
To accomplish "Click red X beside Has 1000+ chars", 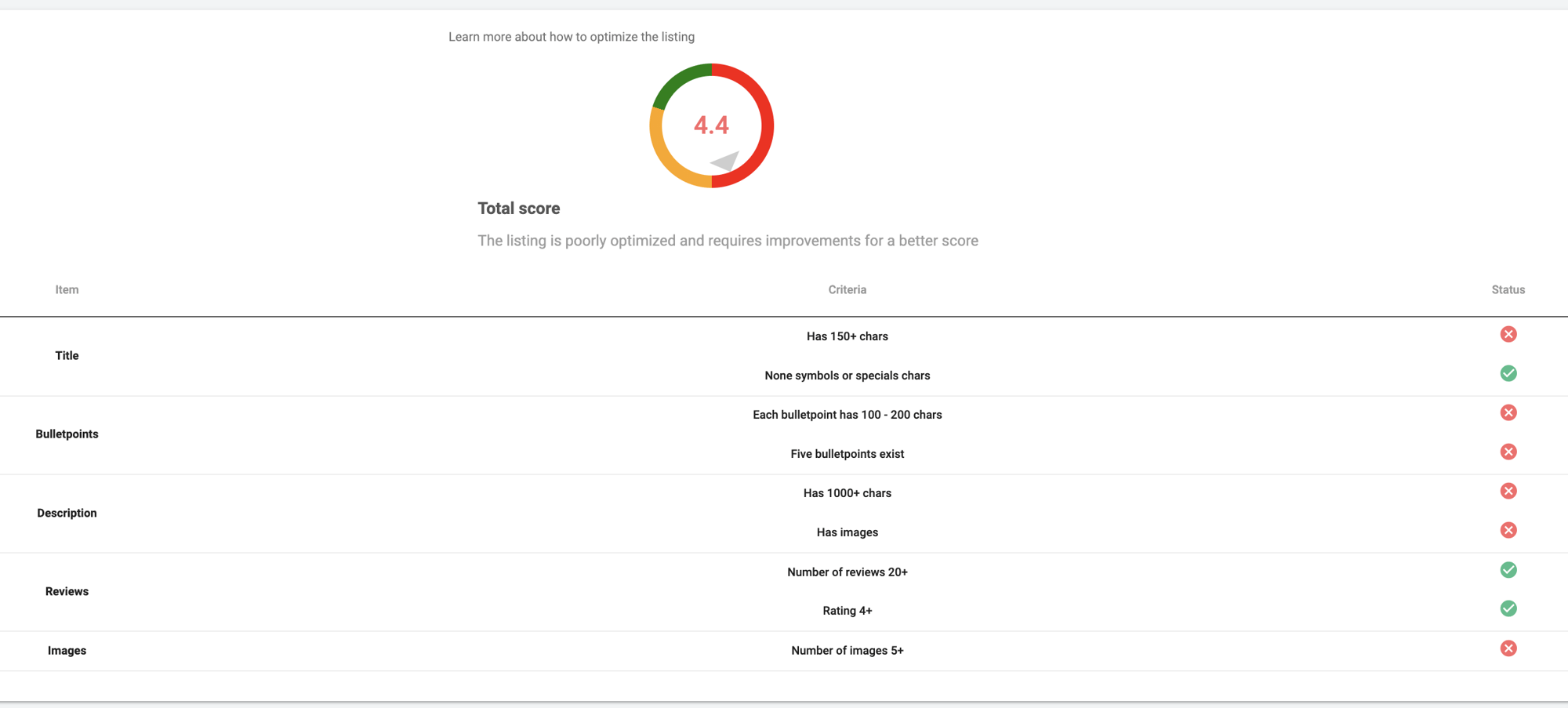I will pyautogui.click(x=1508, y=491).
